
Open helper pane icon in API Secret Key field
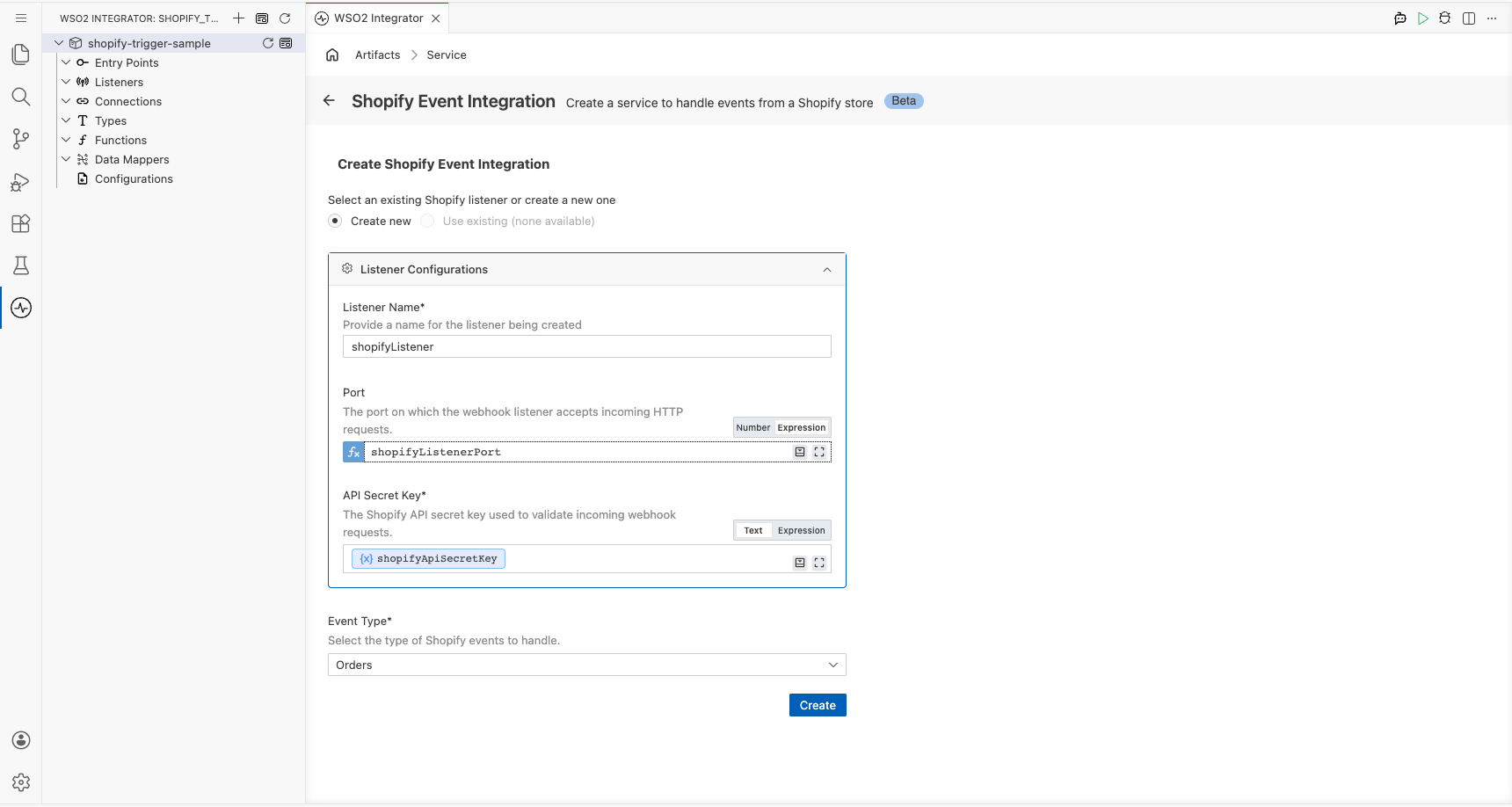coord(800,563)
